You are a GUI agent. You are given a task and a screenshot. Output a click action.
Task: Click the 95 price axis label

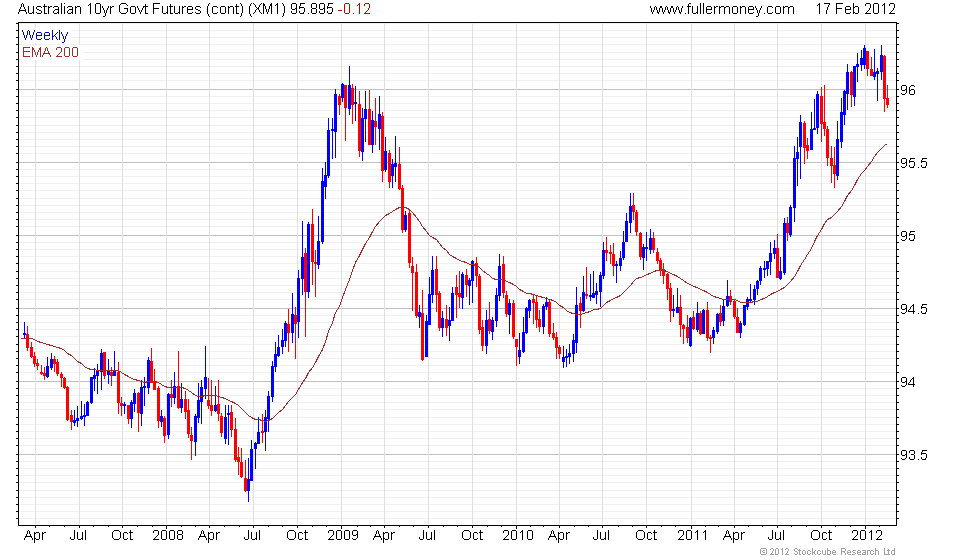[908, 236]
